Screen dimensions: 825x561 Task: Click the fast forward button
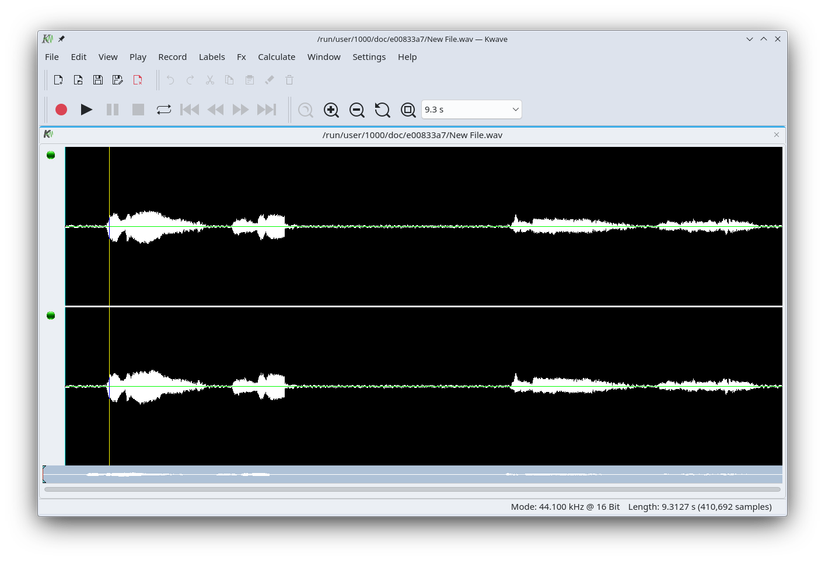pyautogui.click(x=240, y=109)
